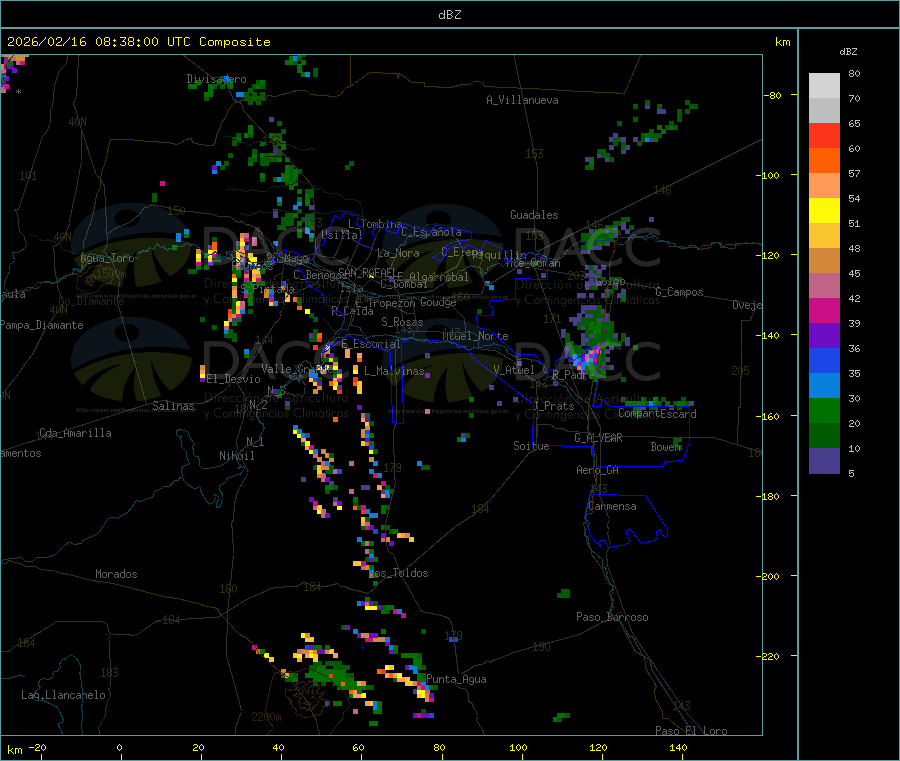This screenshot has width=900, height=761.
Task: Select the yellow 51-54 dBZ legend color
Action: [x=824, y=211]
